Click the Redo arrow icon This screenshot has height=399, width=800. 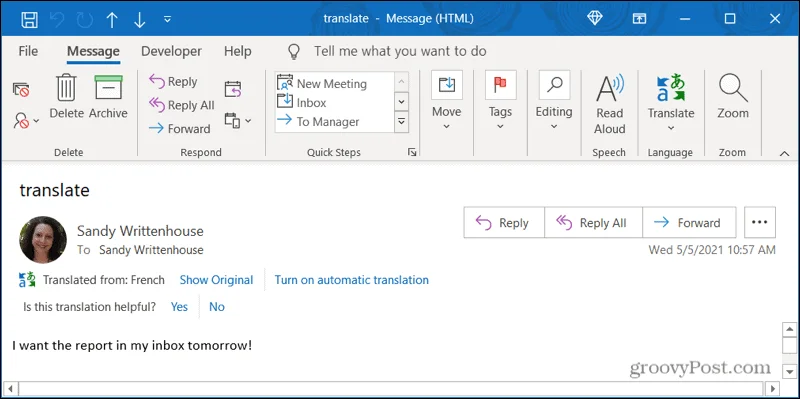pyautogui.click(x=84, y=19)
